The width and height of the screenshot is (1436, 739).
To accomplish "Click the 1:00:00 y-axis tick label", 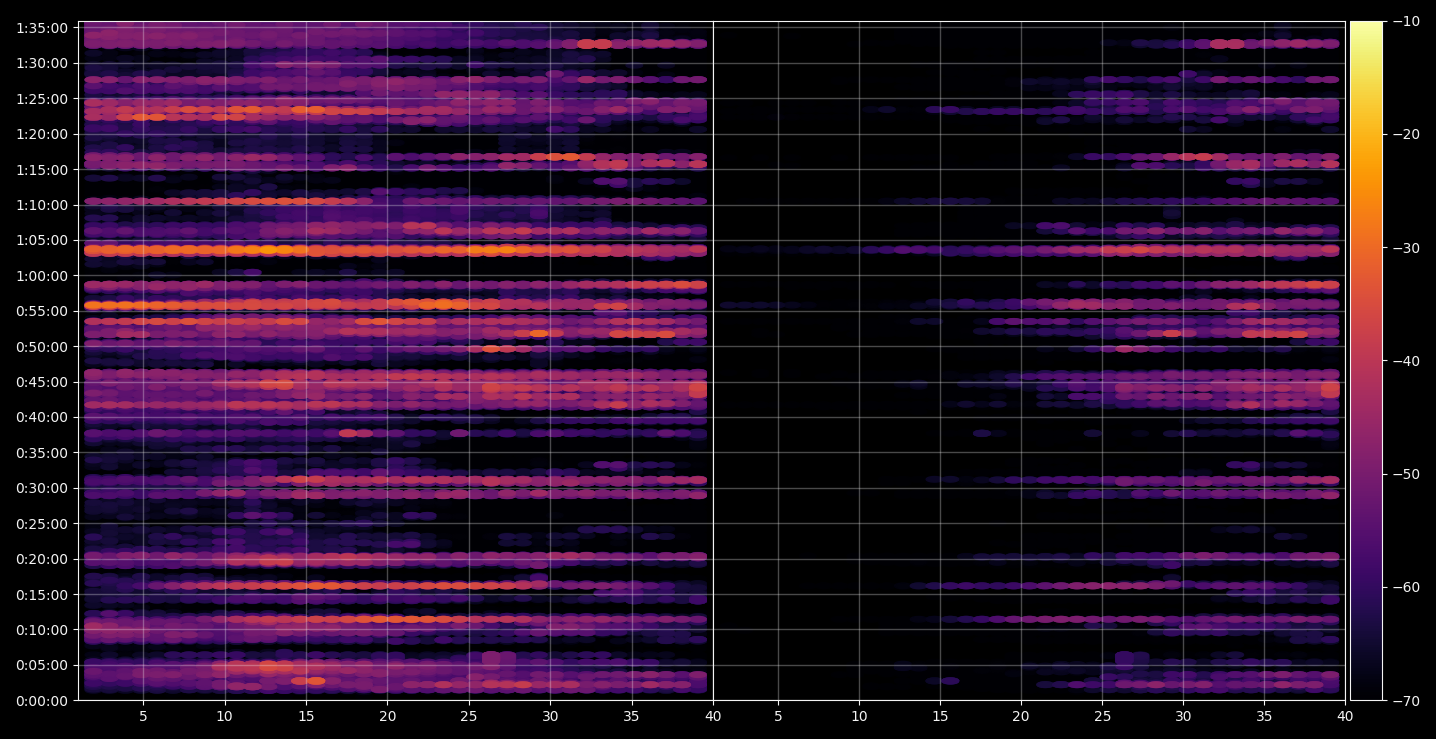I will click(42, 276).
